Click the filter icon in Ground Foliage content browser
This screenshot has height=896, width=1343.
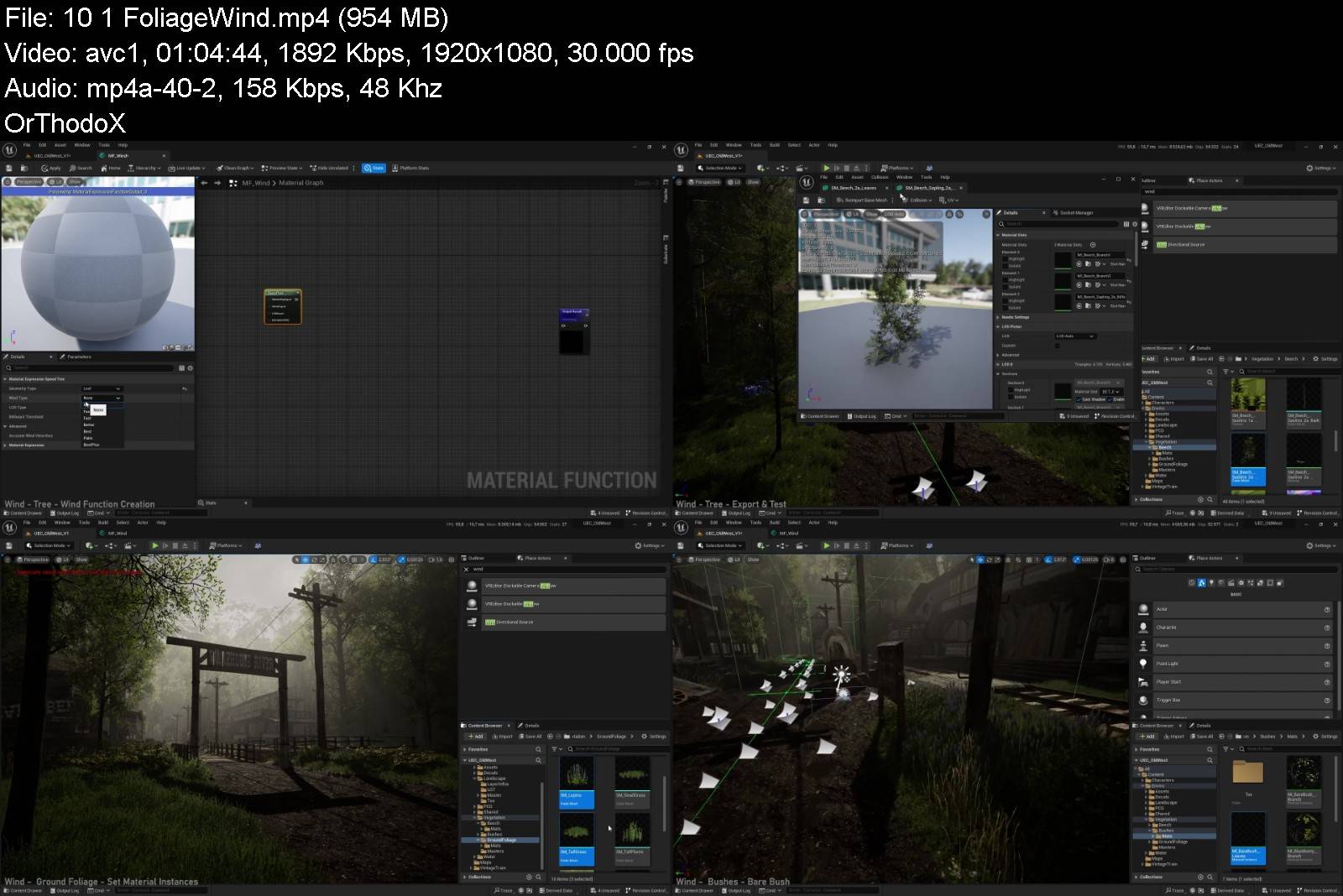555,748
